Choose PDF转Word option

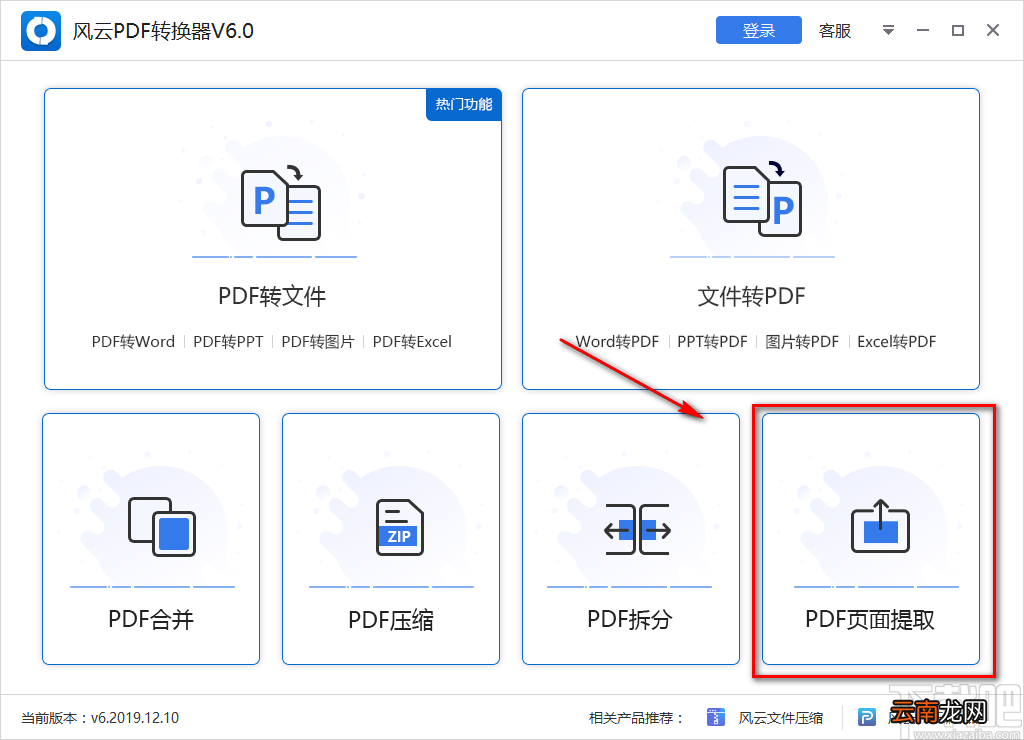(133, 342)
